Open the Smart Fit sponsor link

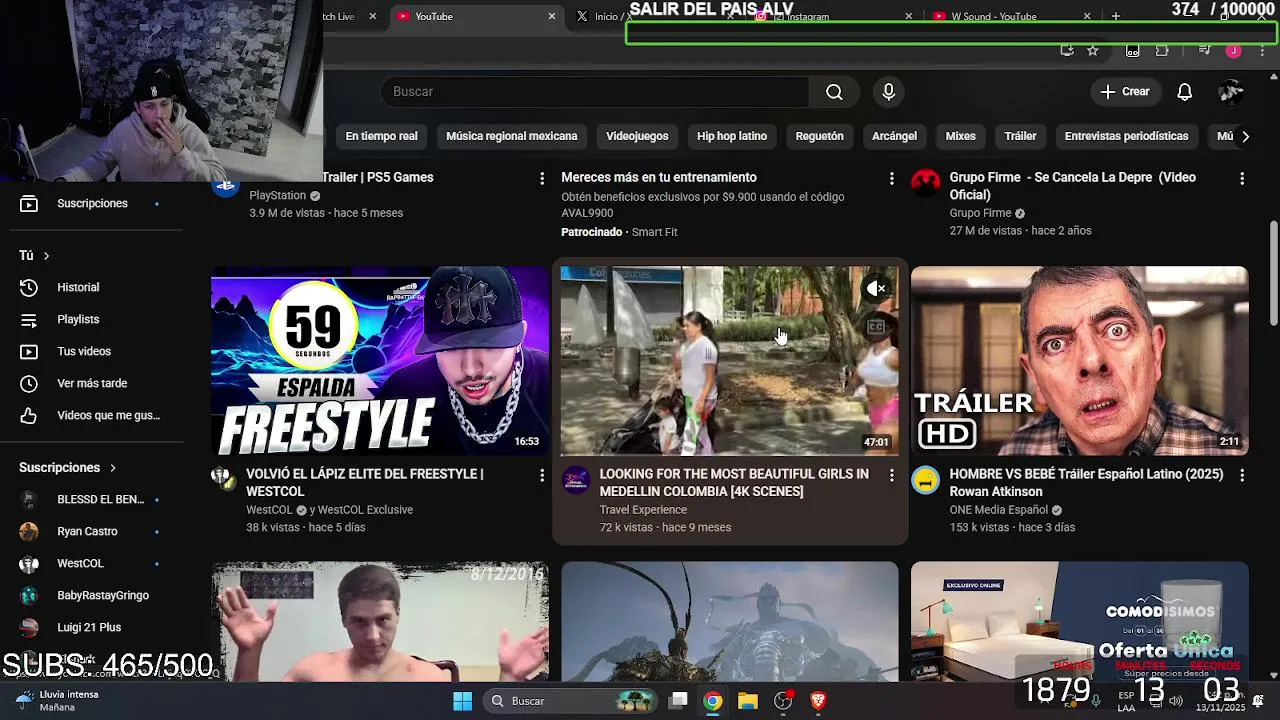655,232
